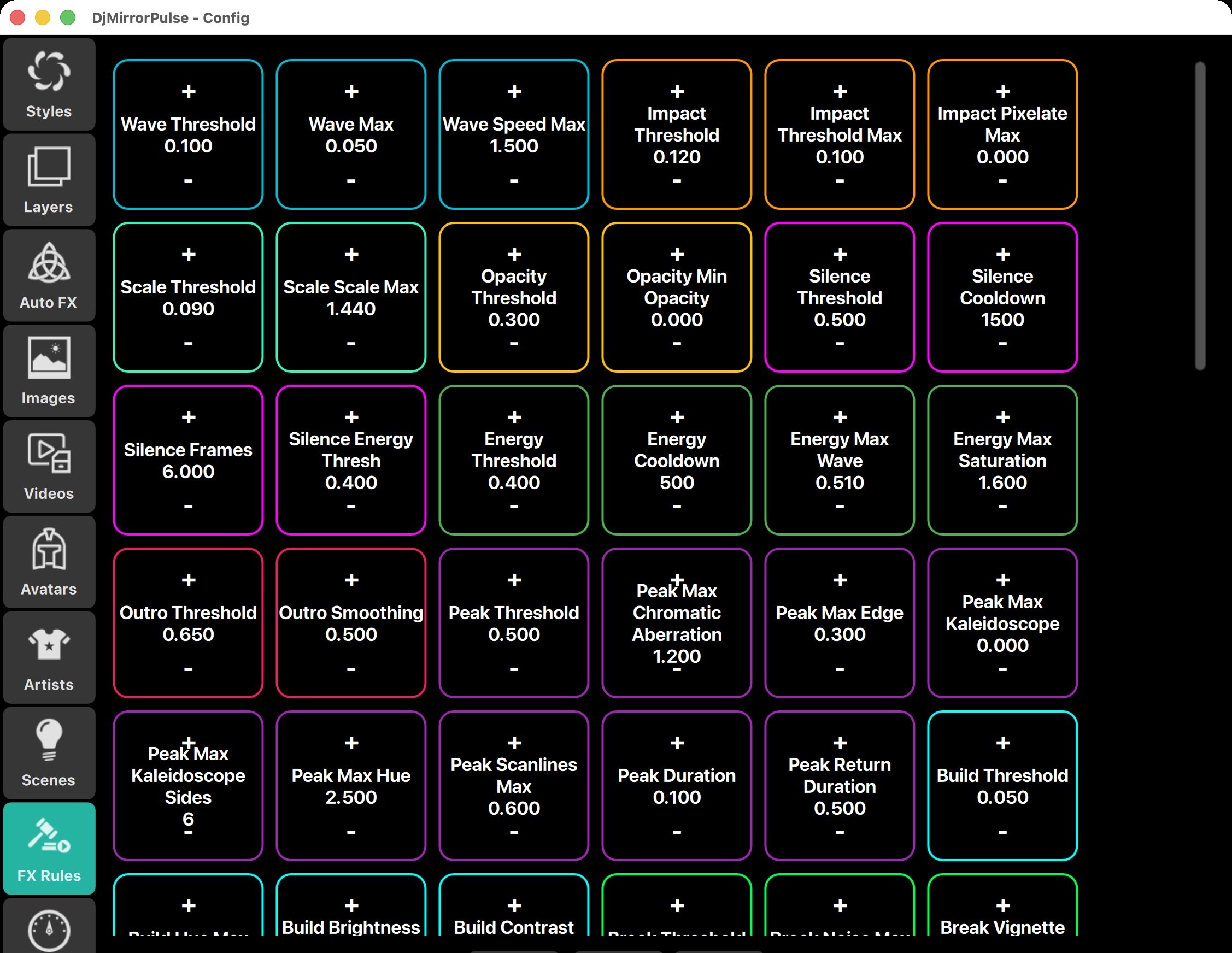This screenshot has width=1232, height=953.
Task: Increase Build Threshold value
Action: (x=1002, y=743)
